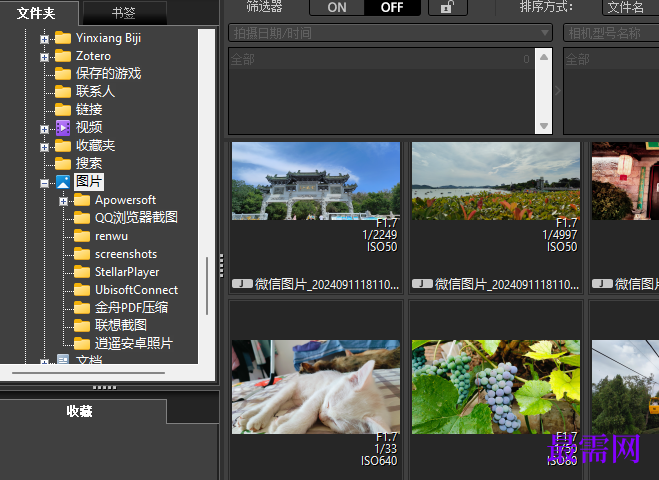The width and height of the screenshot is (659, 480).
Task: Click the 逍遥安卓照片 folder label
Action: 134,344
